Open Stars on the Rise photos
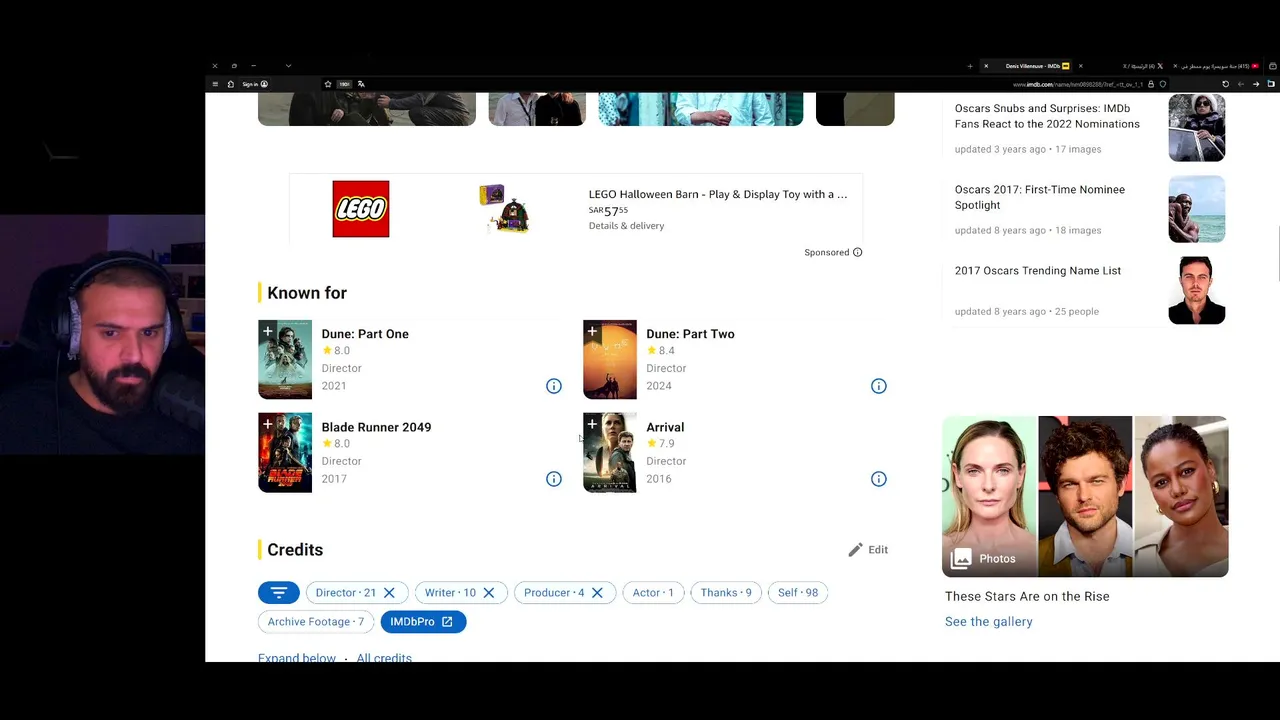Image resolution: width=1280 pixels, height=720 pixels. click(1085, 496)
